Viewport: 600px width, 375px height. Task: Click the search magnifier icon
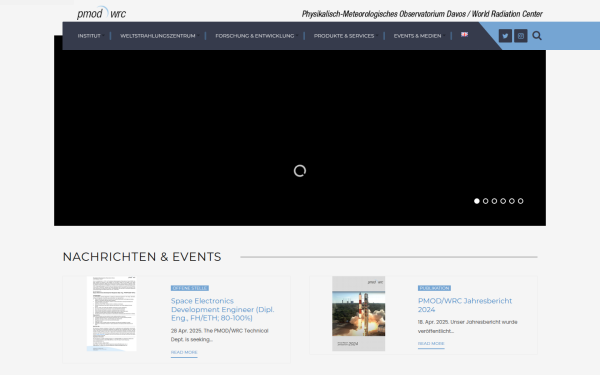click(537, 36)
